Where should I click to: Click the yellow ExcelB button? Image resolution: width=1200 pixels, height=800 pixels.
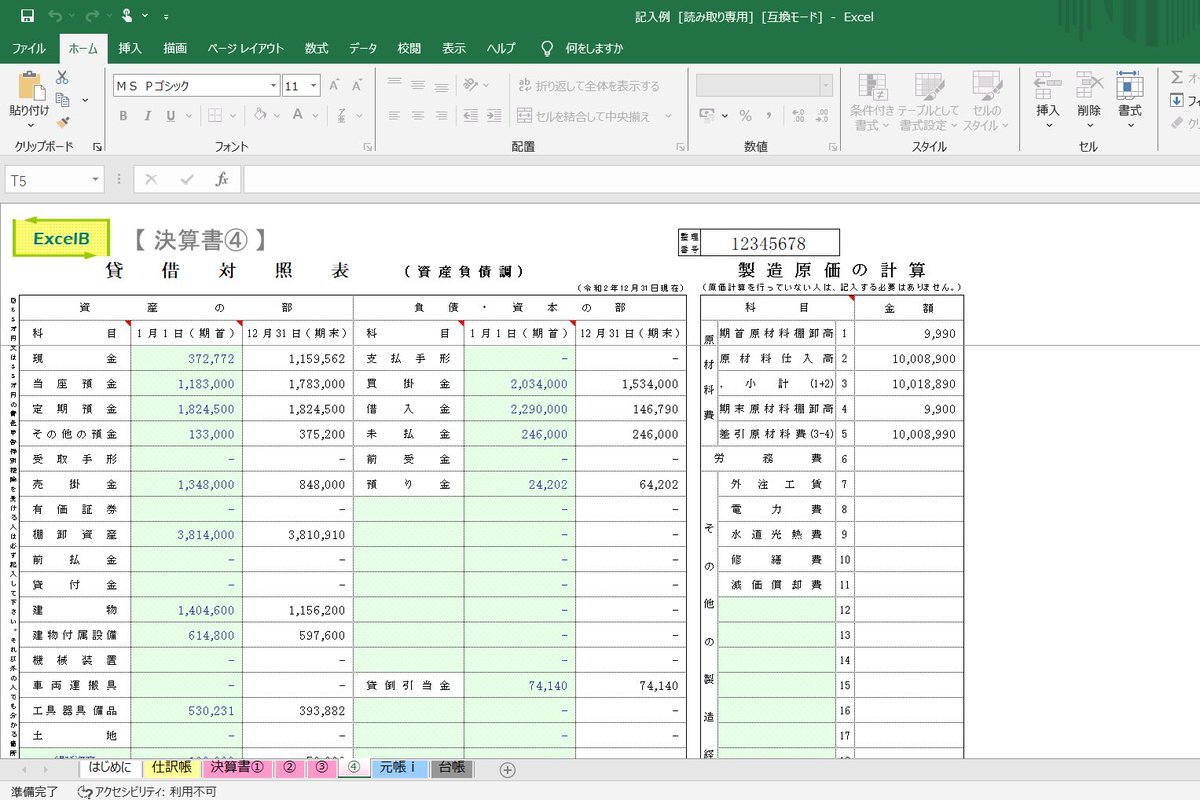(61, 239)
